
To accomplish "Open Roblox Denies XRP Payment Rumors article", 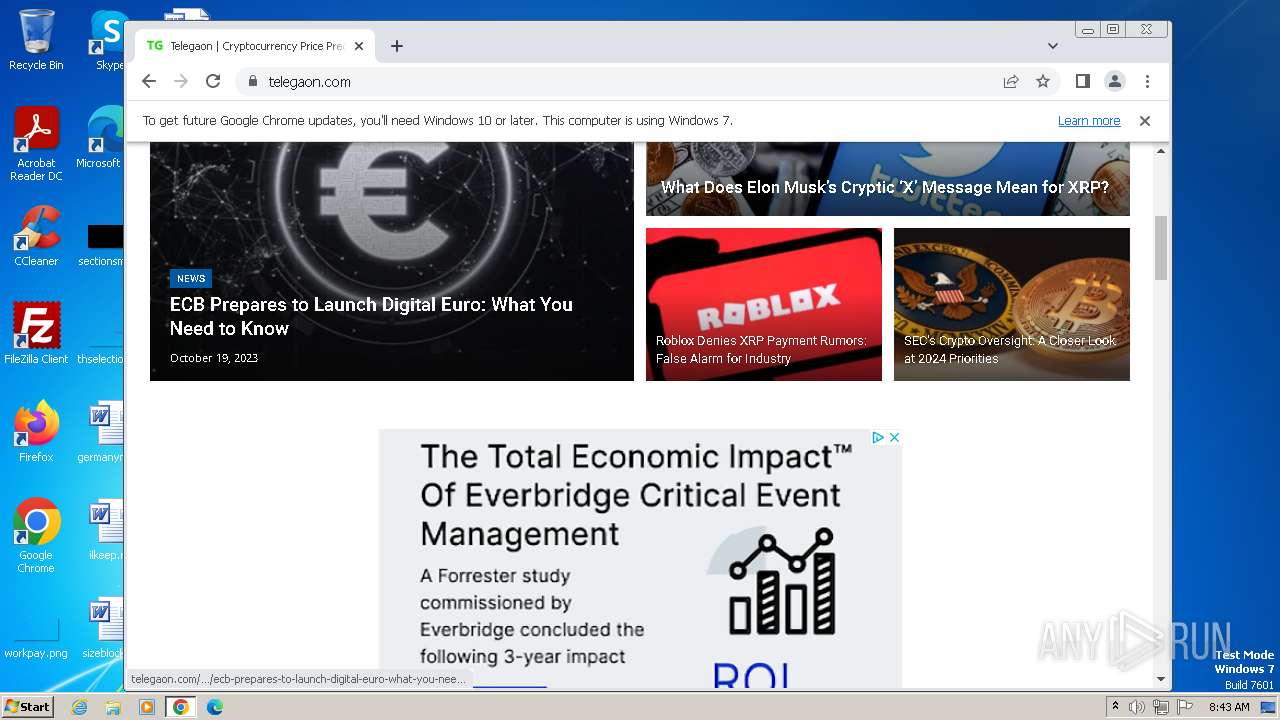I will pos(761,349).
